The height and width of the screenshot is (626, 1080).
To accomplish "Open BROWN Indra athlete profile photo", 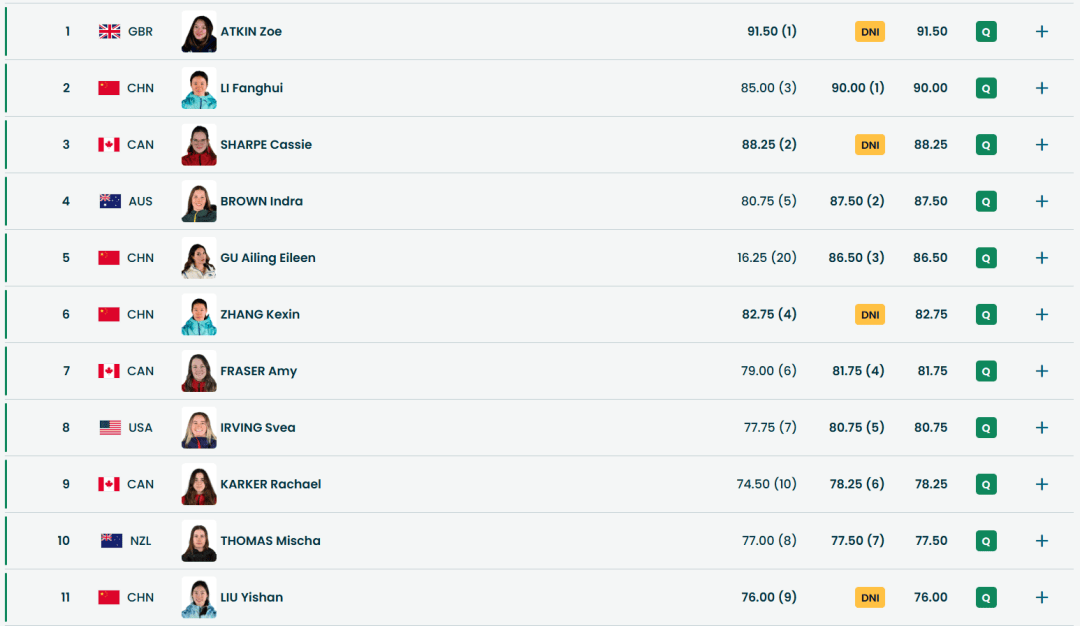I will point(199,201).
